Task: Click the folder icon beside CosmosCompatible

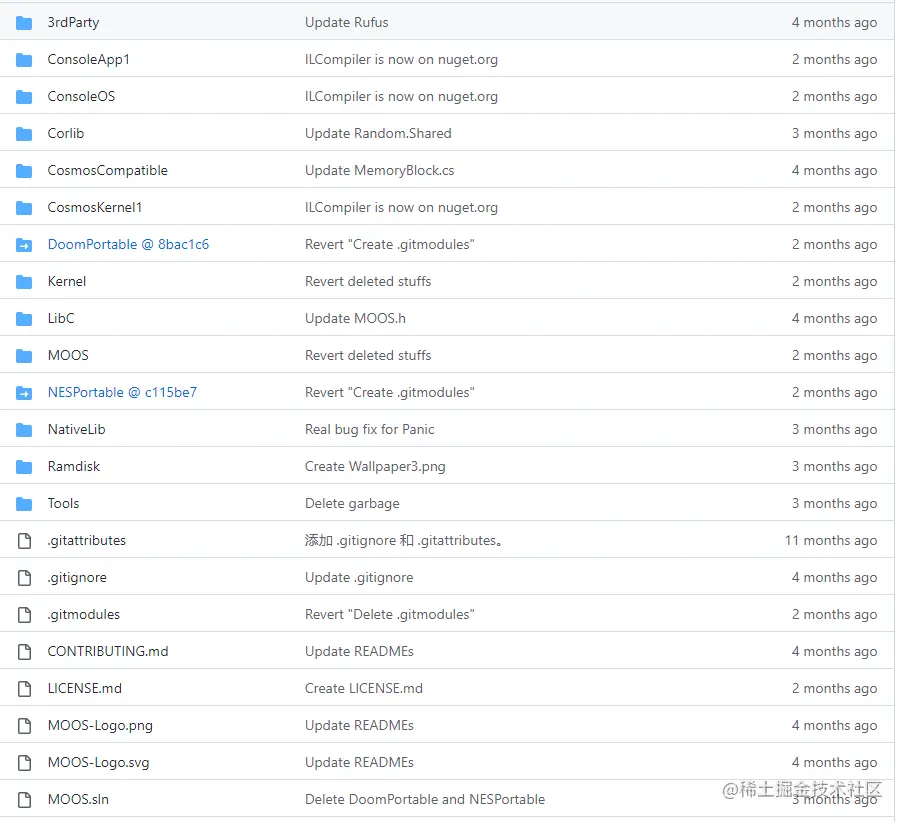Action: click(24, 170)
